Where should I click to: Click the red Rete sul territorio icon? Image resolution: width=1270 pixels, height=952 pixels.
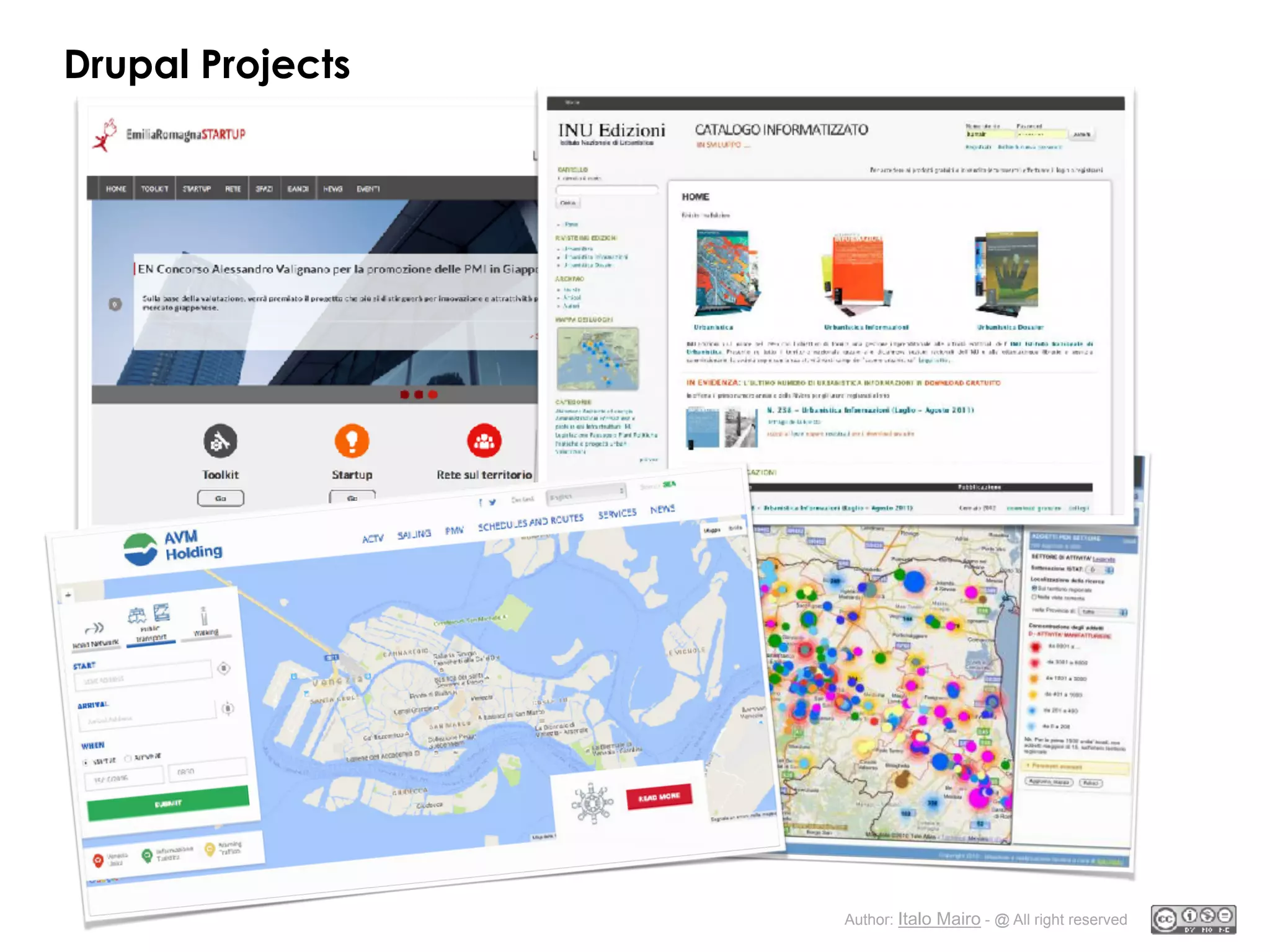[484, 441]
